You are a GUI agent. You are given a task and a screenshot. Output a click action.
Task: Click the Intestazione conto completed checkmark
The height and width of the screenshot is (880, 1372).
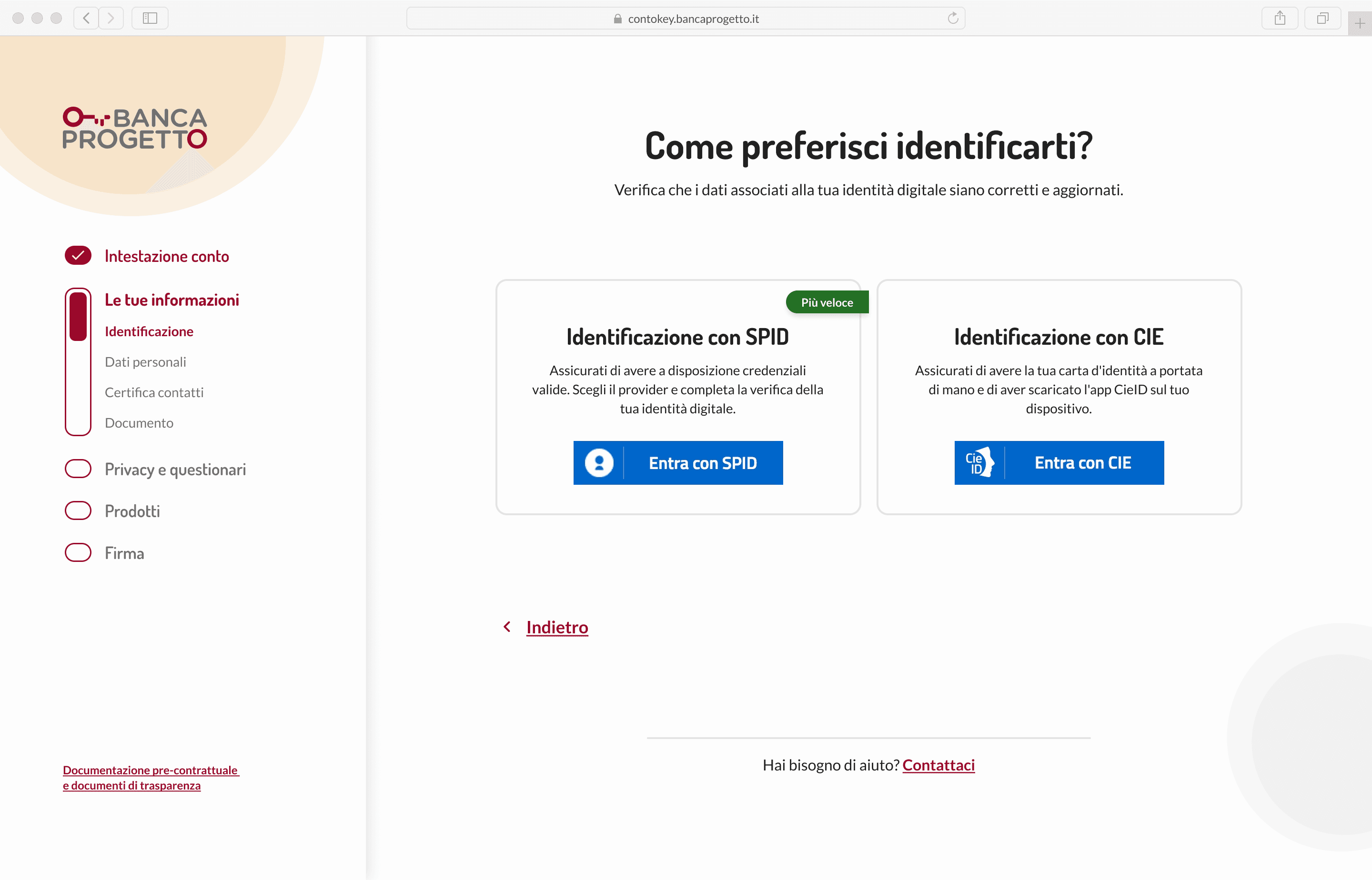pos(78,256)
